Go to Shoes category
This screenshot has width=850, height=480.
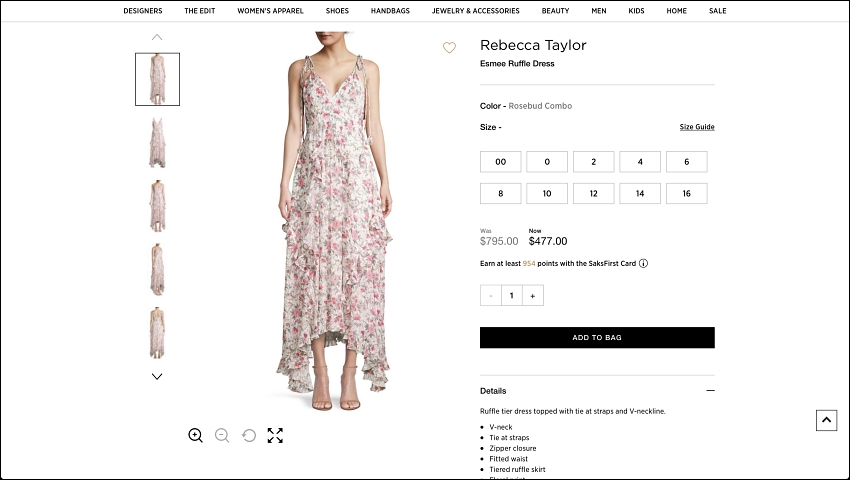pos(337,11)
